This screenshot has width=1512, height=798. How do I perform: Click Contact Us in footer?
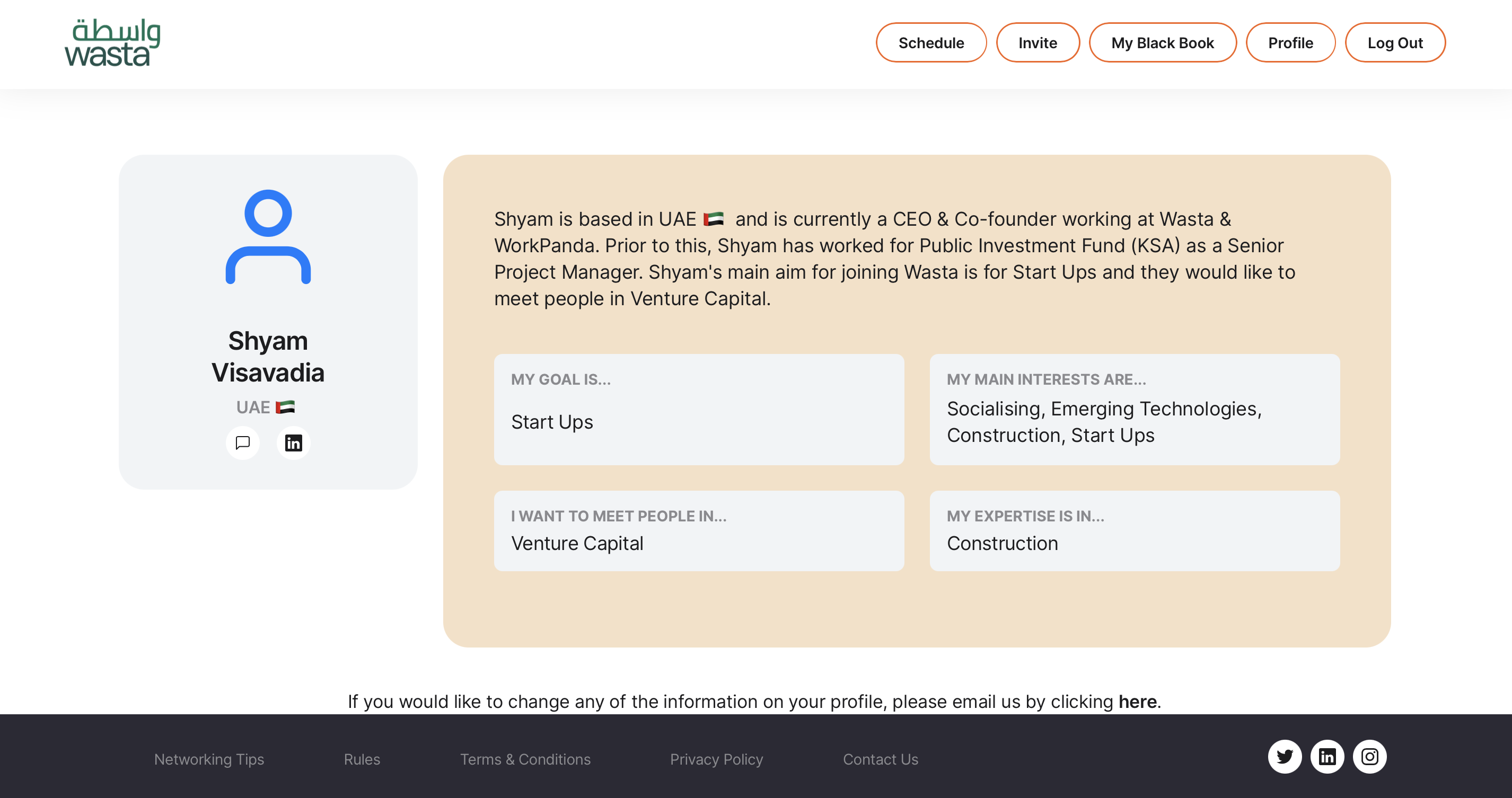pyautogui.click(x=880, y=759)
